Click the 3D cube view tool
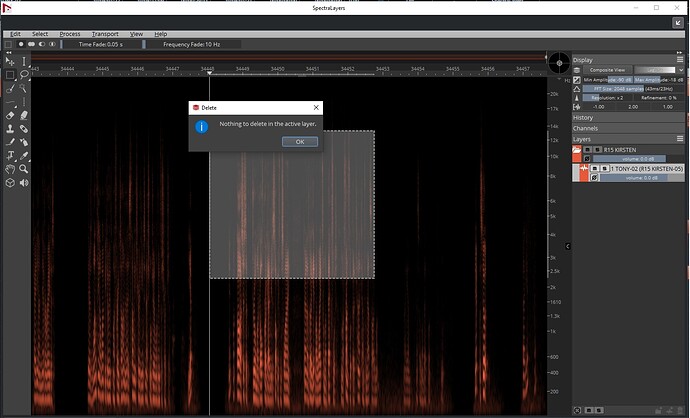This screenshot has height=418, width=690. point(10,183)
